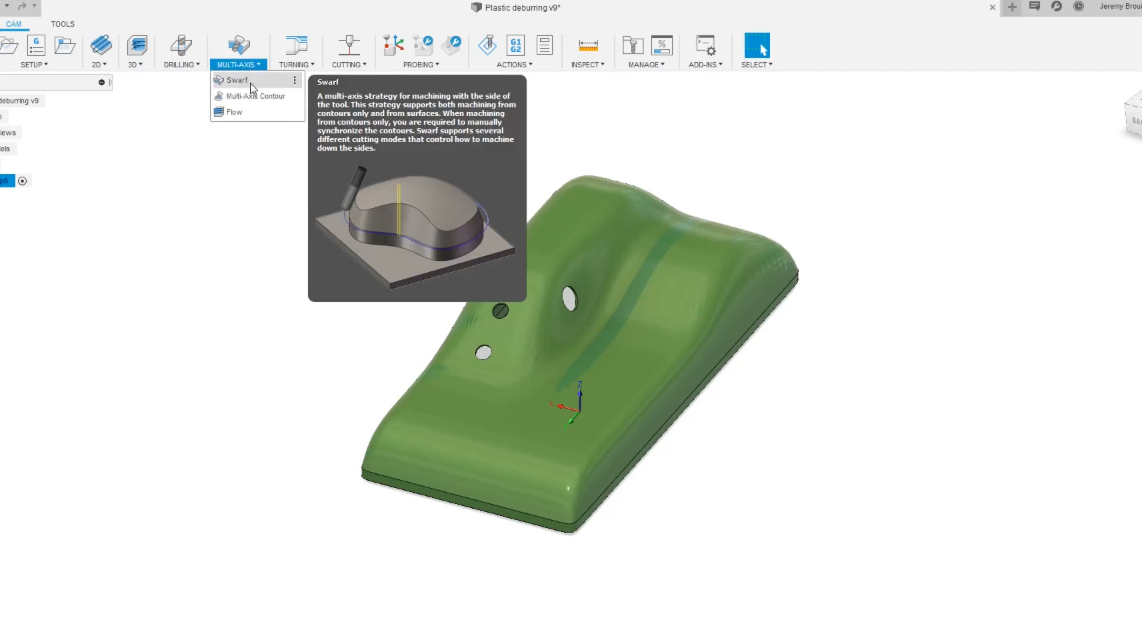
Task: Choose Swarf from the Multi-Axis menu
Action: pyautogui.click(x=237, y=80)
